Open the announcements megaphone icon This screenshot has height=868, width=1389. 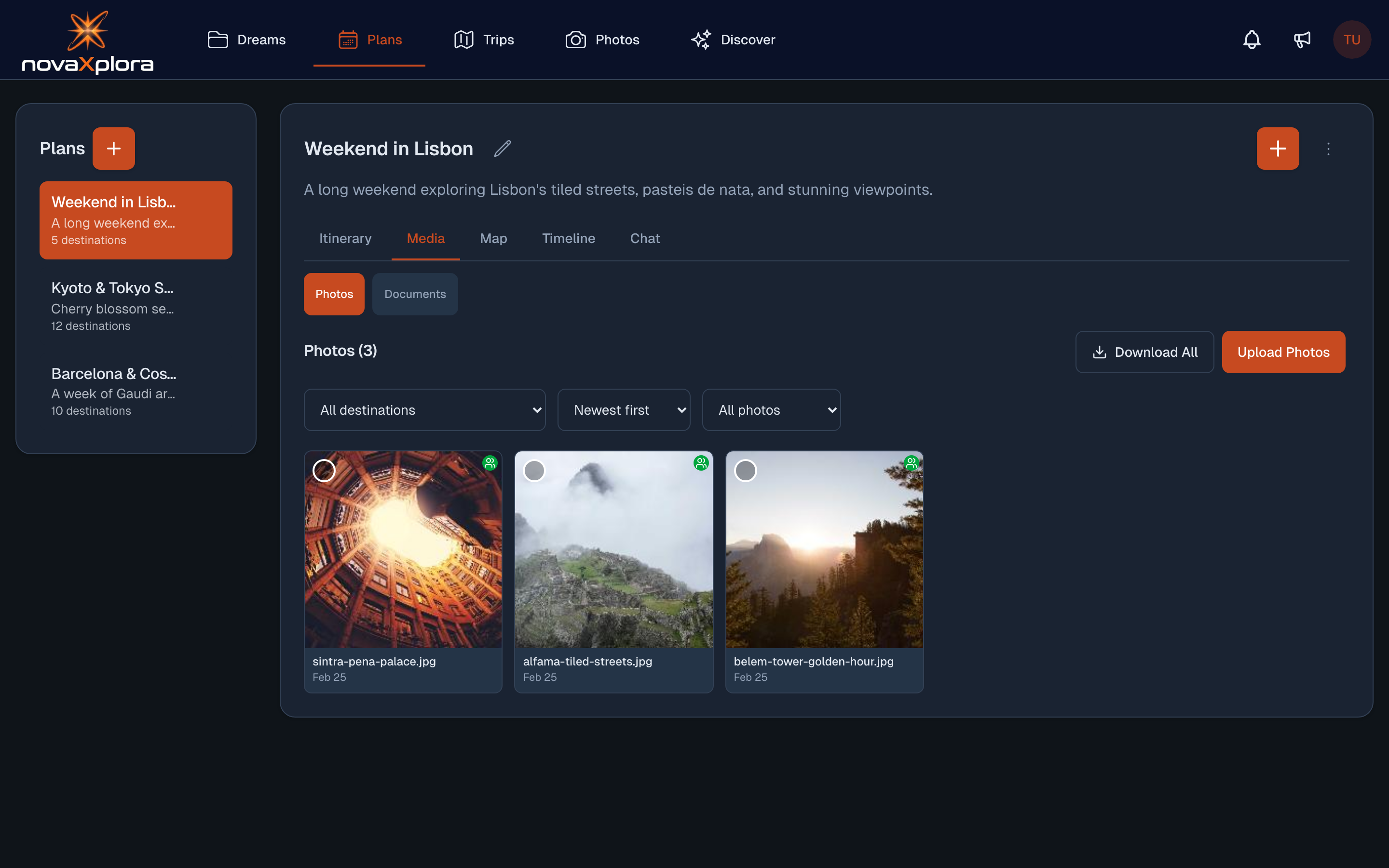[1302, 40]
